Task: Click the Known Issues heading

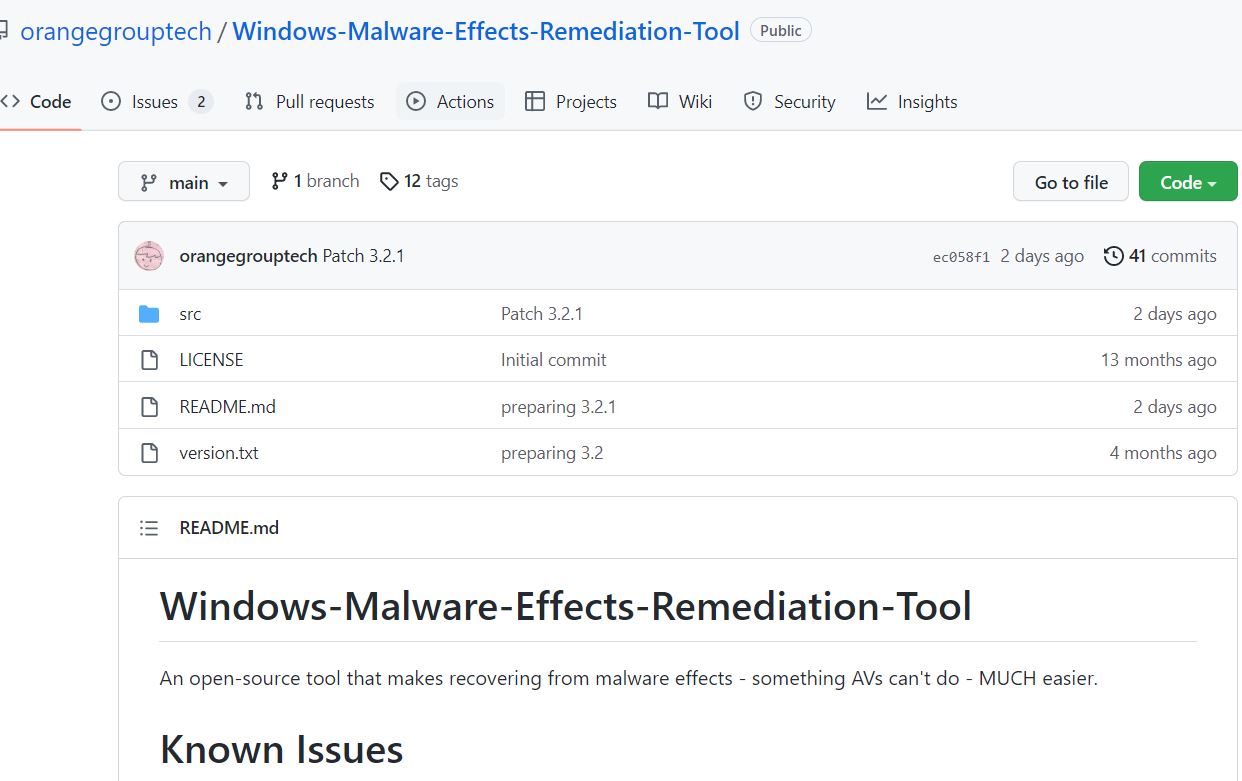Action: coord(282,749)
